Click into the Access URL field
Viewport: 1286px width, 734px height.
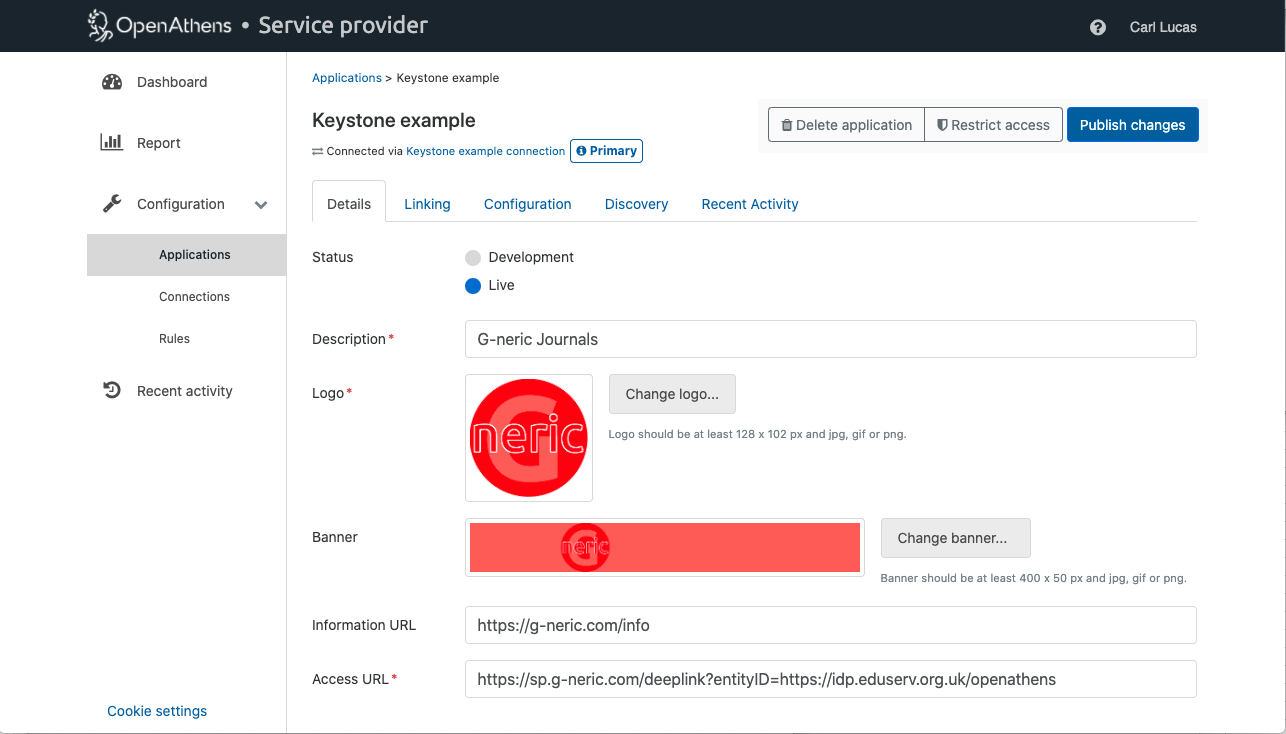(830, 679)
